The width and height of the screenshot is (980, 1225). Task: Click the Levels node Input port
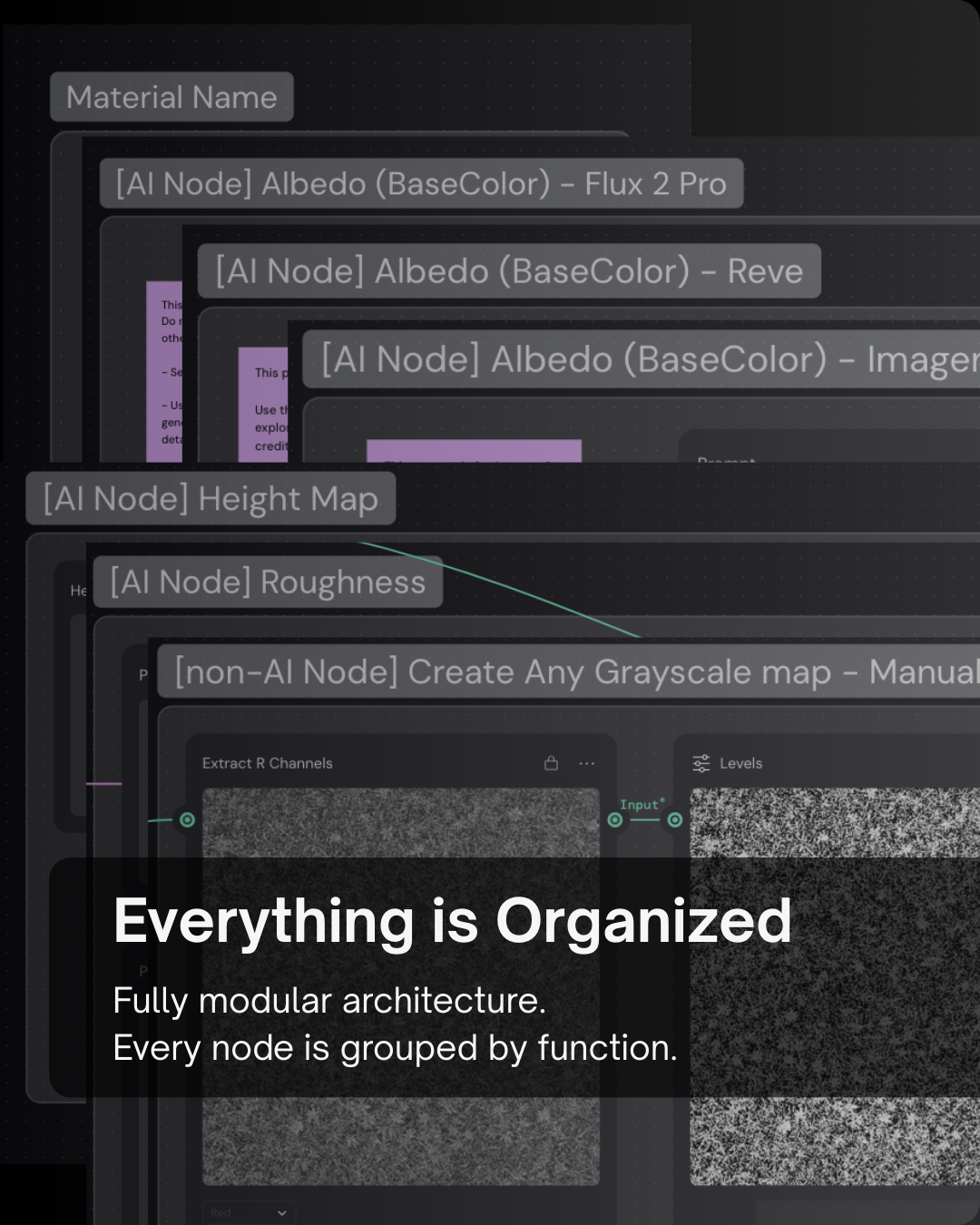(x=675, y=820)
